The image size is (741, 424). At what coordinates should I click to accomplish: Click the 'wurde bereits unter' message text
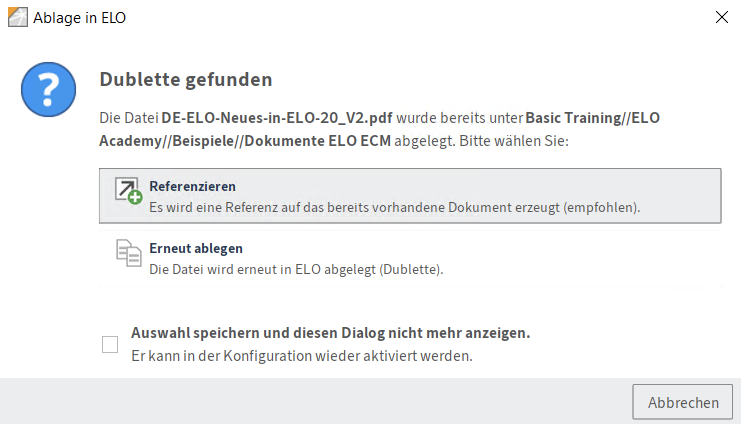tap(462, 118)
